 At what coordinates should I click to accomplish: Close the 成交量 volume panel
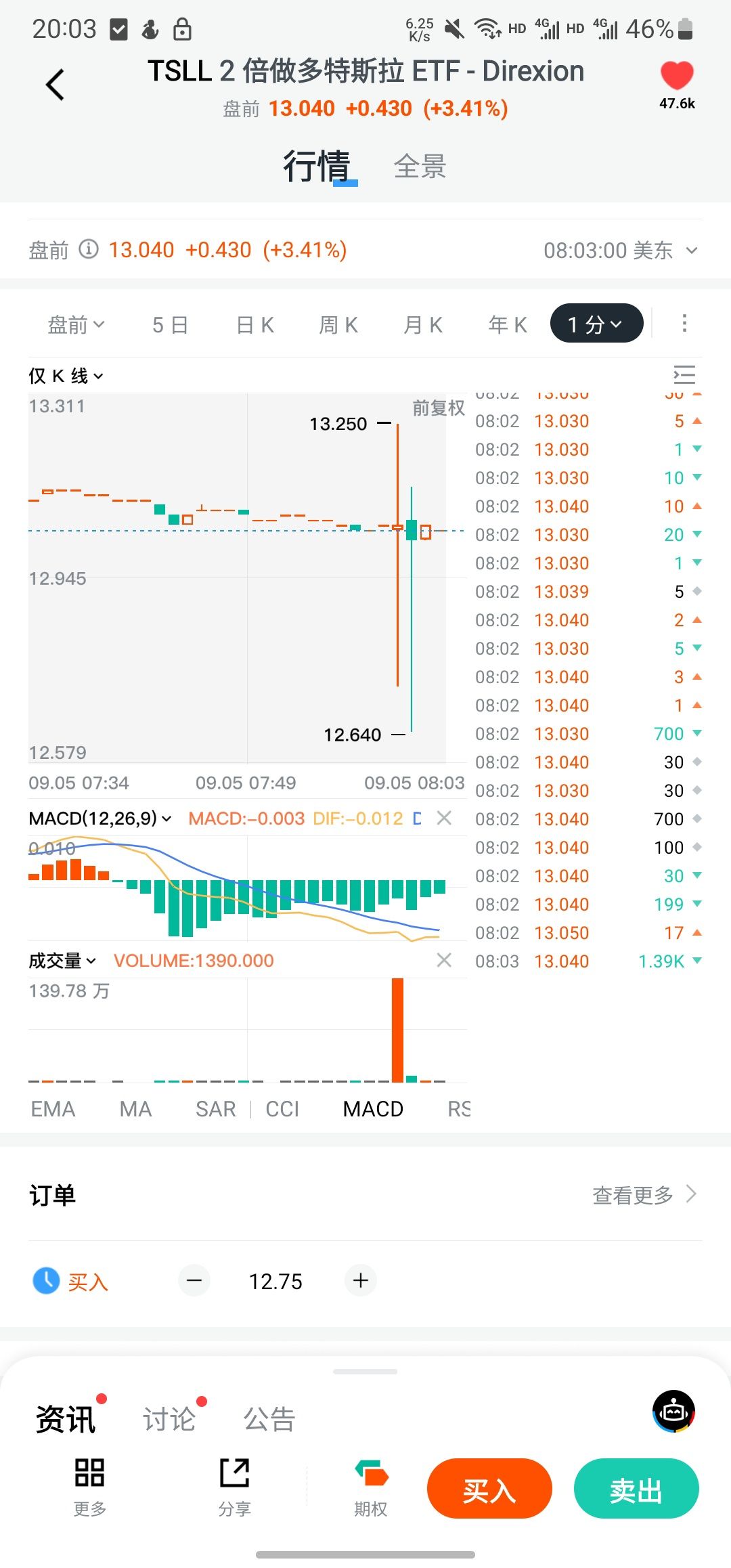(x=444, y=960)
